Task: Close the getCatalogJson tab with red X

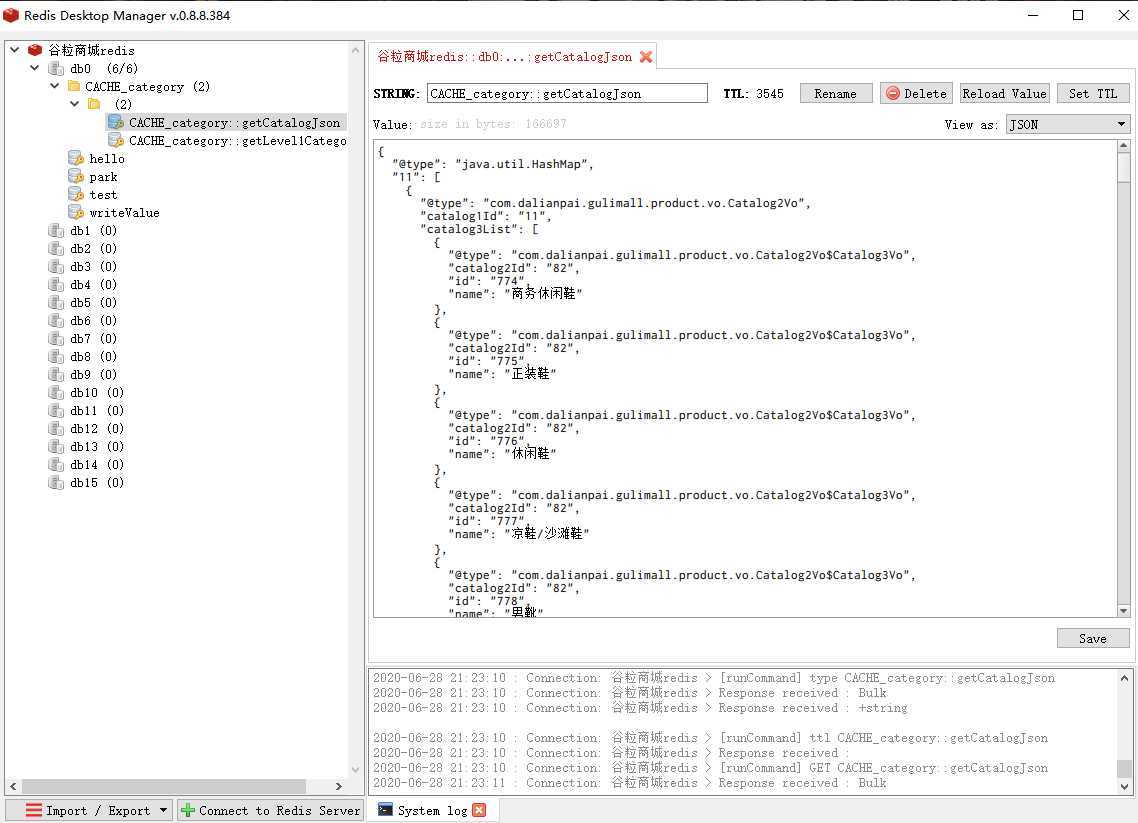Action: click(x=645, y=57)
